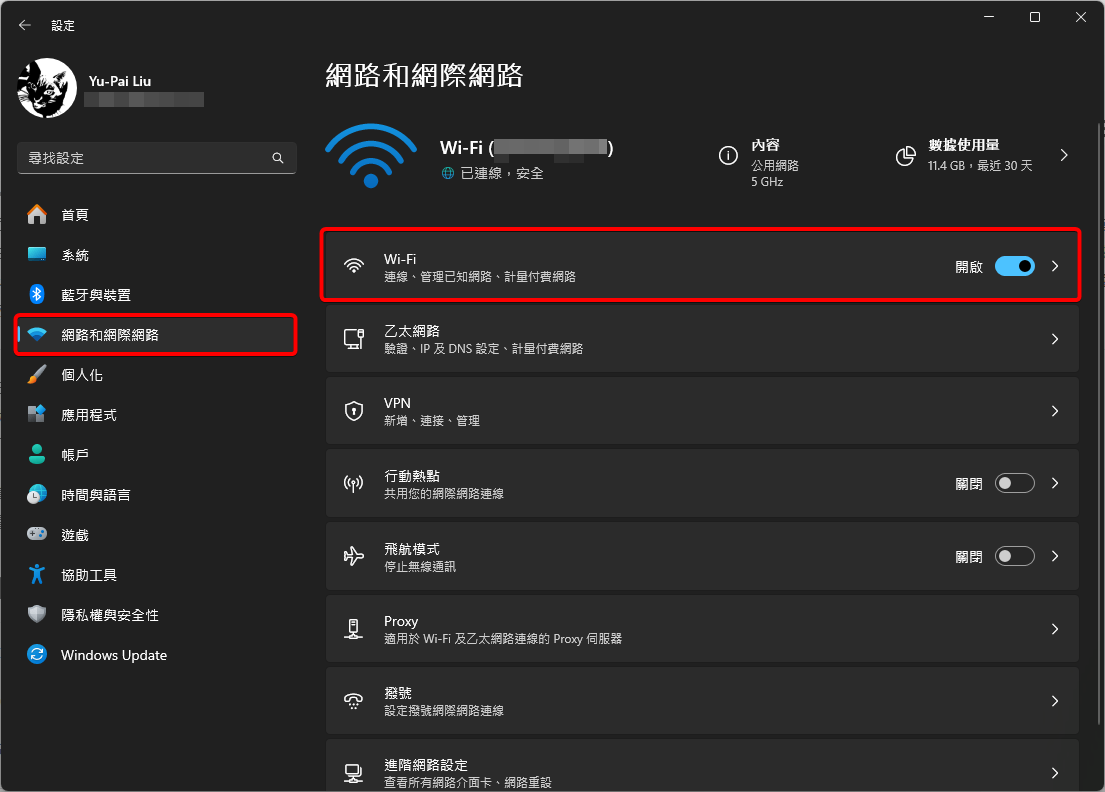The image size is (1105, 792).
Task: Turn off the Wi-Fi toggle
Action: click(x=1014, y=266)
